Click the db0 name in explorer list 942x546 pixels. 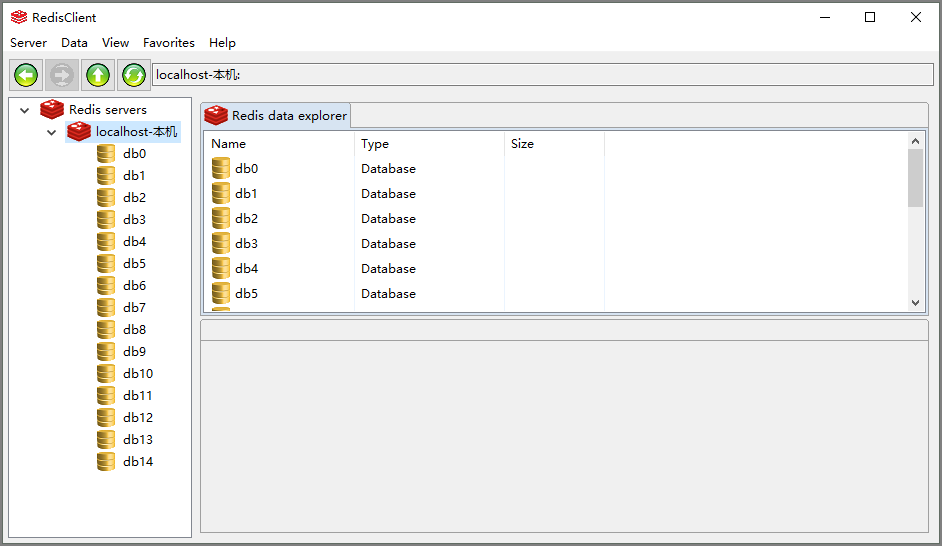tap(246, 169)
